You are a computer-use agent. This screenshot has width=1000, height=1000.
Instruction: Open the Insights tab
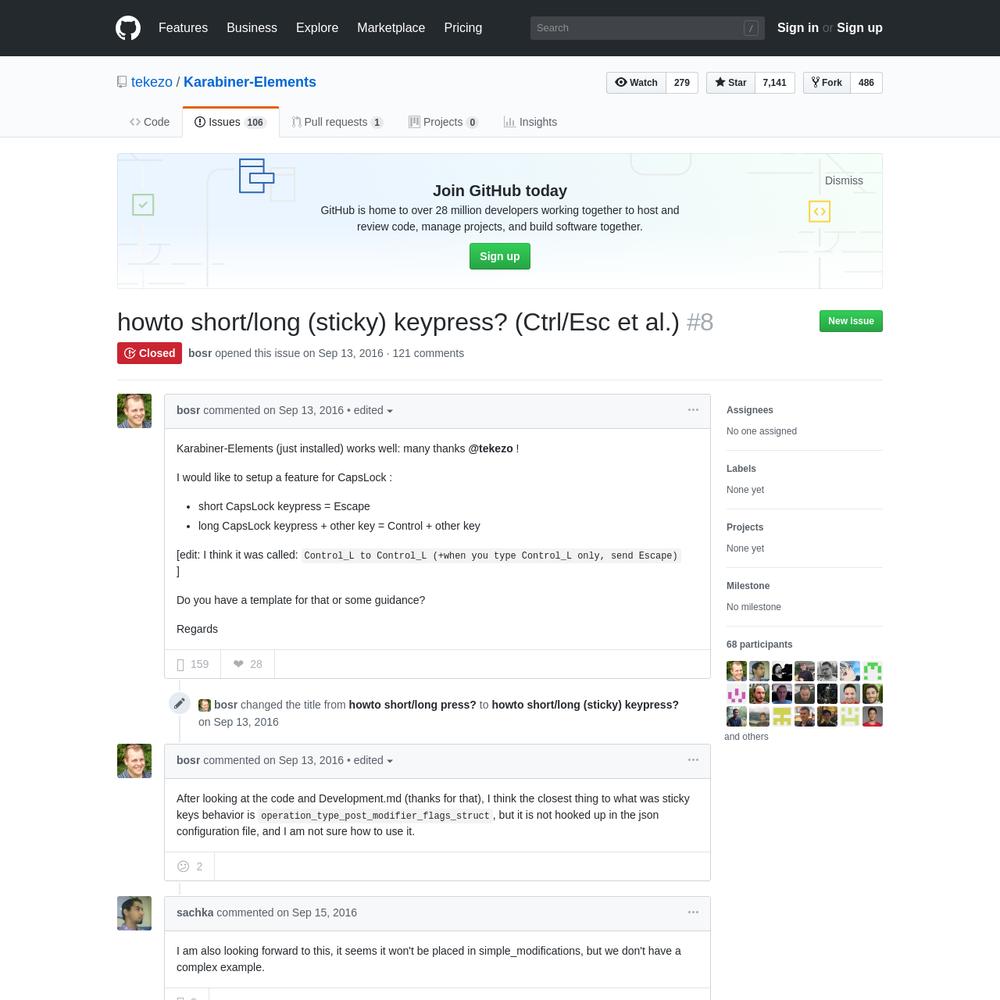530,122
